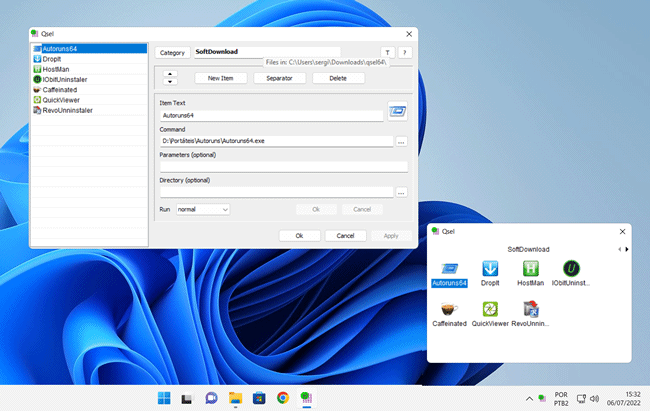Launch DropIt from Qsel launcher
The height and width of the screenshot is (411, 650).
point(490,274)
